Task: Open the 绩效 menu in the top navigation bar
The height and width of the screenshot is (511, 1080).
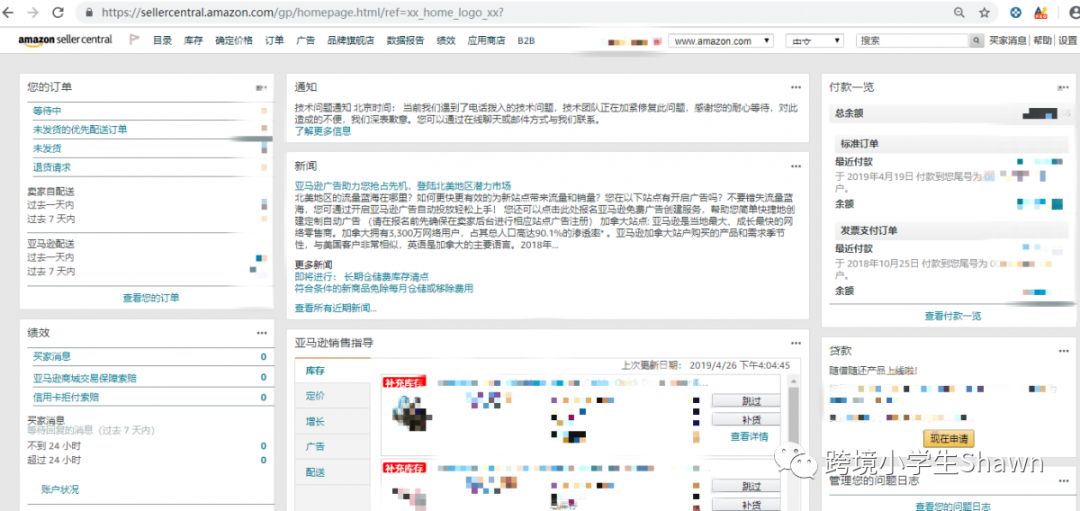Action: [x=446, y=41]
